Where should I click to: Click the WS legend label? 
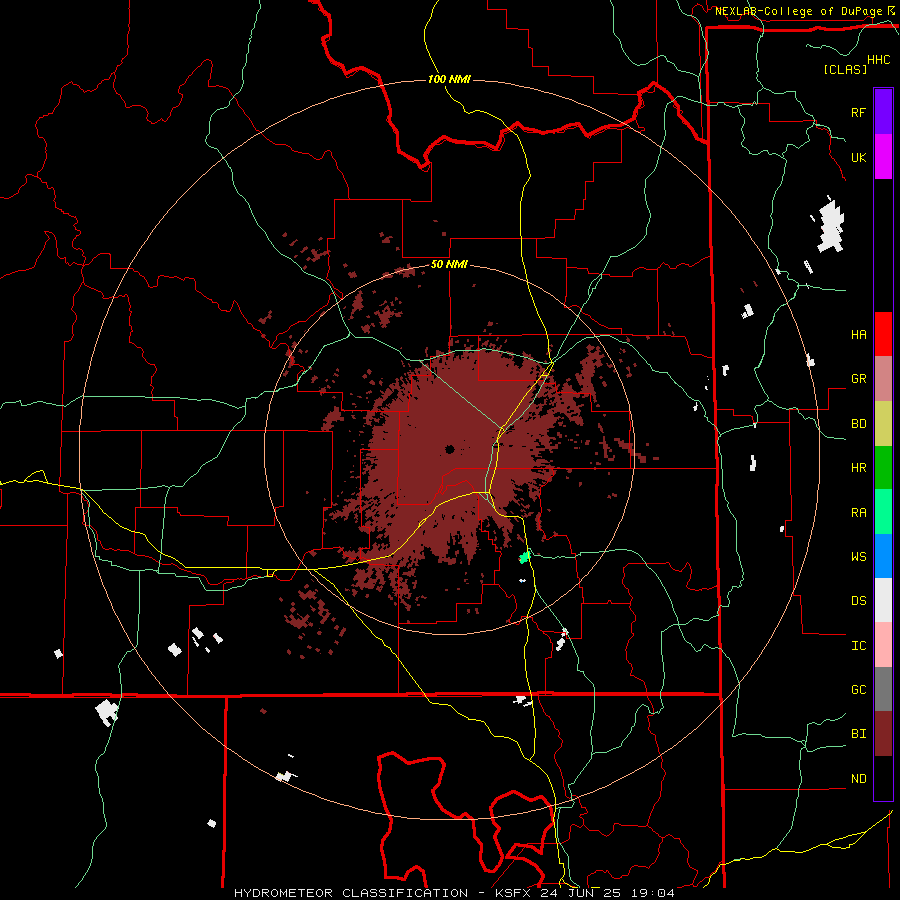858,556
